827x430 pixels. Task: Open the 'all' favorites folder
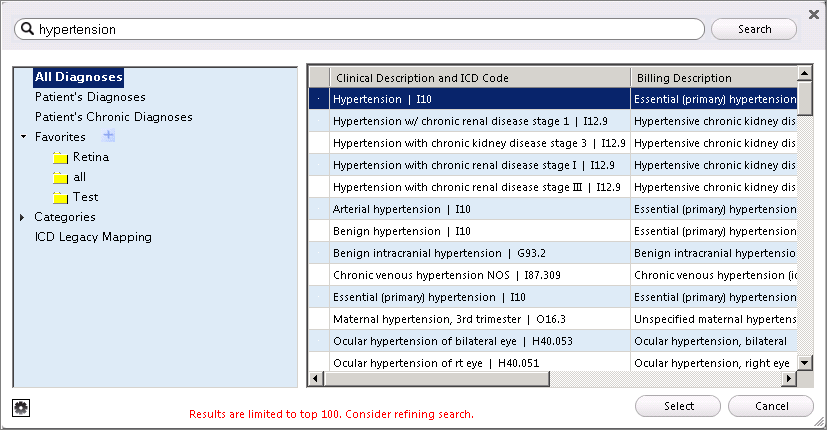tap(79, 177)
